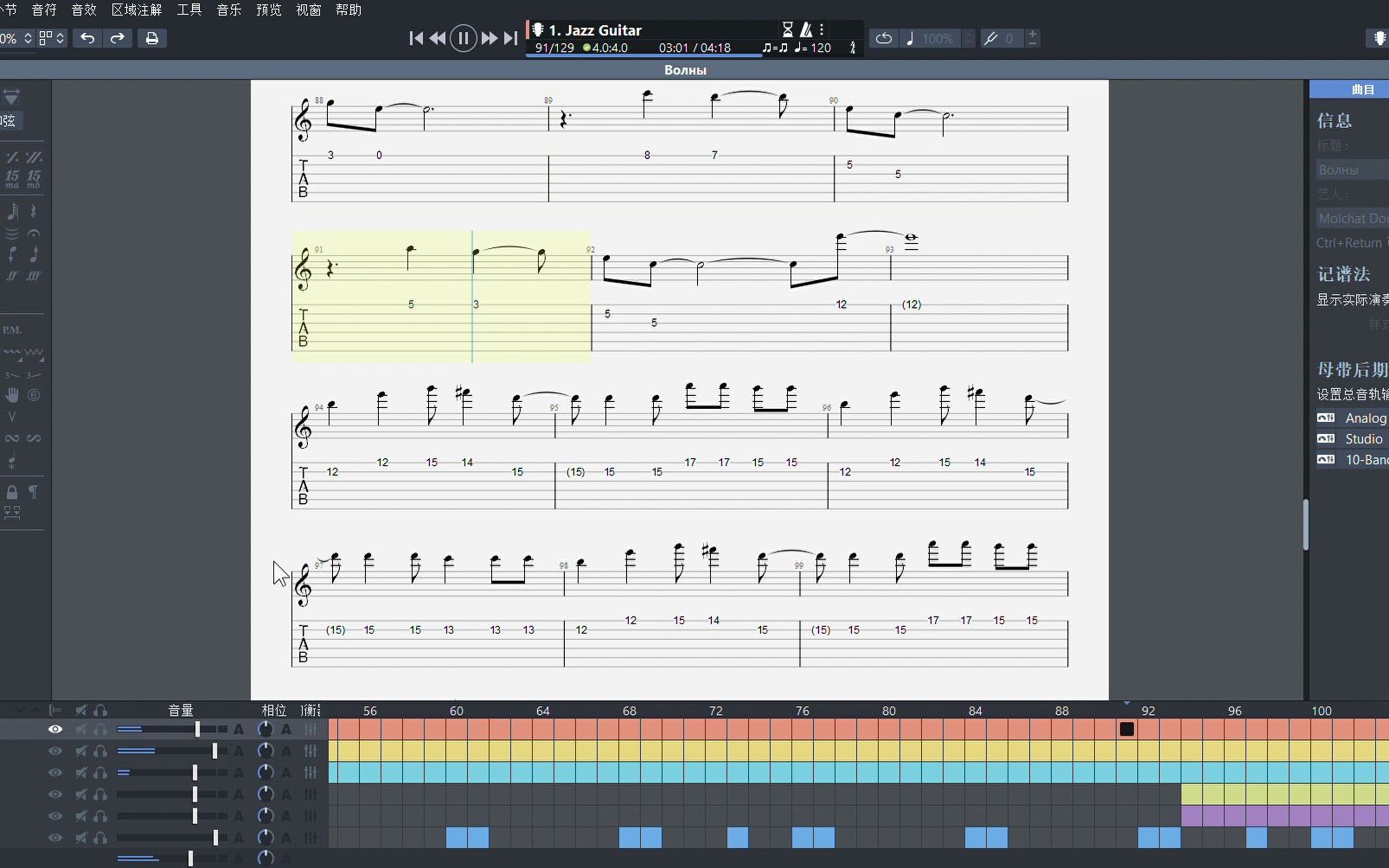Viewport: 1389px width, 868px height.
Task: Open the 工具 (Tools) menu
Action: 189,10
